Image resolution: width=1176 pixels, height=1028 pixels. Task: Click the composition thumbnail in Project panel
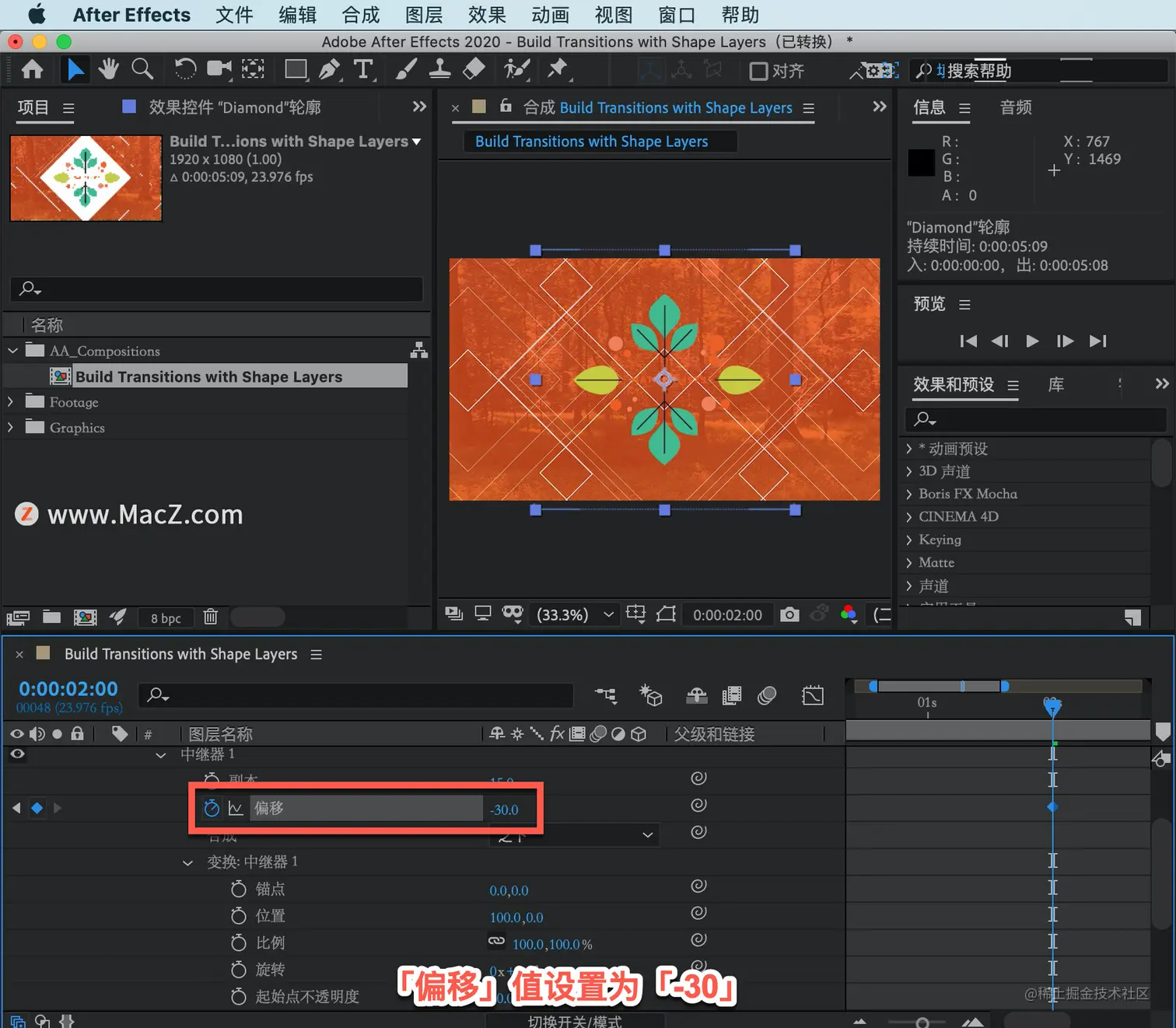(86, 178)
